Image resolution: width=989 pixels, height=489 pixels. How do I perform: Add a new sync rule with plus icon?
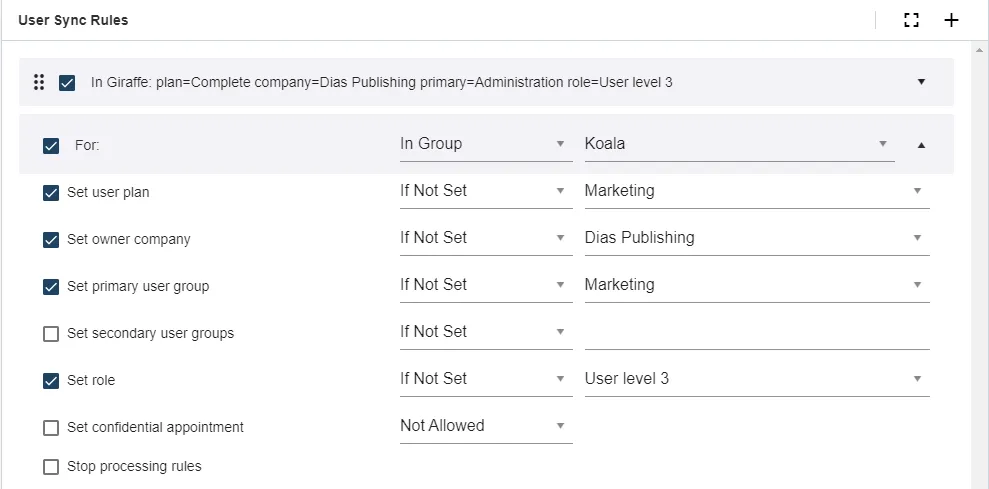pos(951,20)
